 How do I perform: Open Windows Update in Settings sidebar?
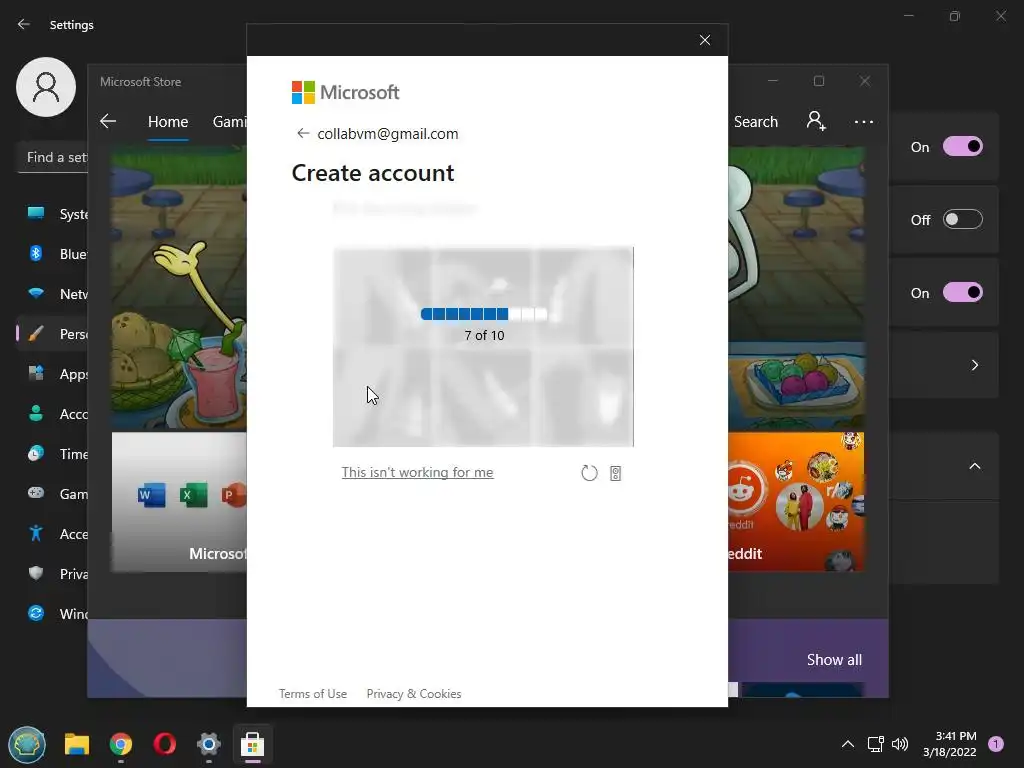pos(52,613)
